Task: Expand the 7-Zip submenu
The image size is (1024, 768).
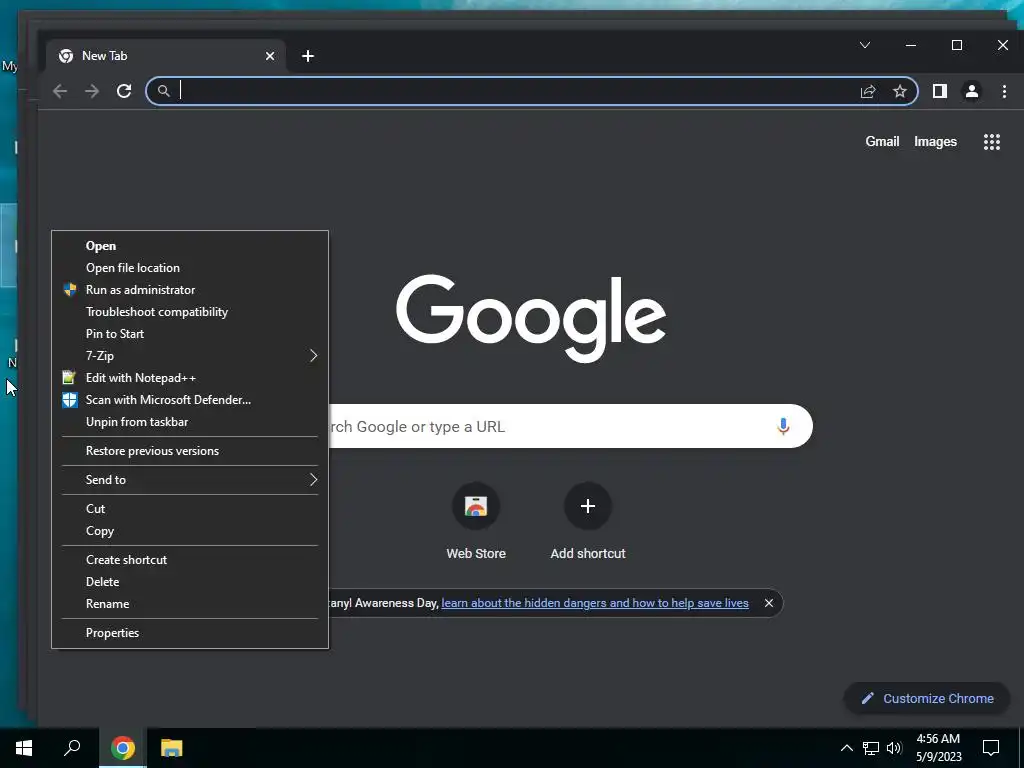Action: 190,356
